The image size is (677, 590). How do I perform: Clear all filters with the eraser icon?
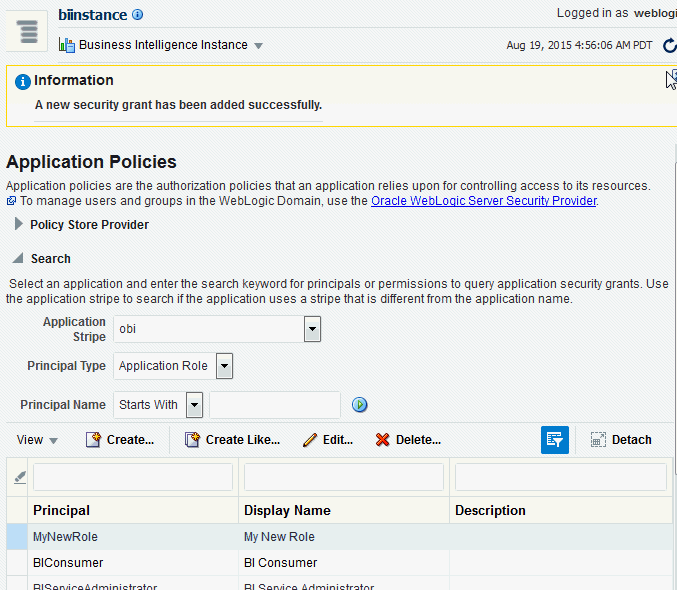point(20,477)
